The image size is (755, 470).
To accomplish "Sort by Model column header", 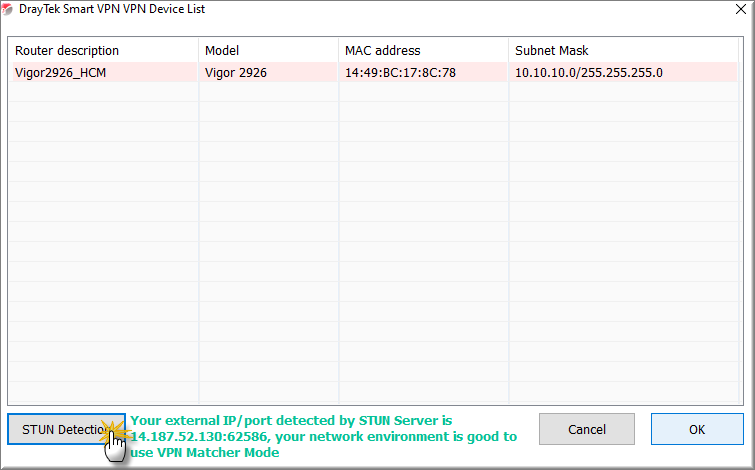I will [268, 51].
